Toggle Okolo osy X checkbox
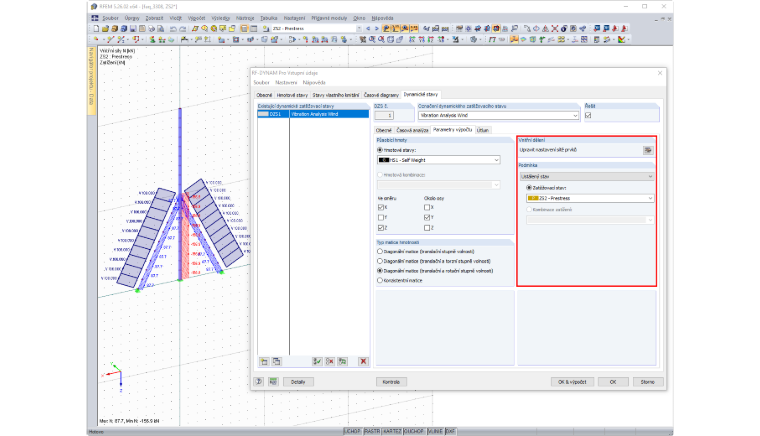Screen dimensions: 760x436 pyautogui.click(x=427, y=207)
